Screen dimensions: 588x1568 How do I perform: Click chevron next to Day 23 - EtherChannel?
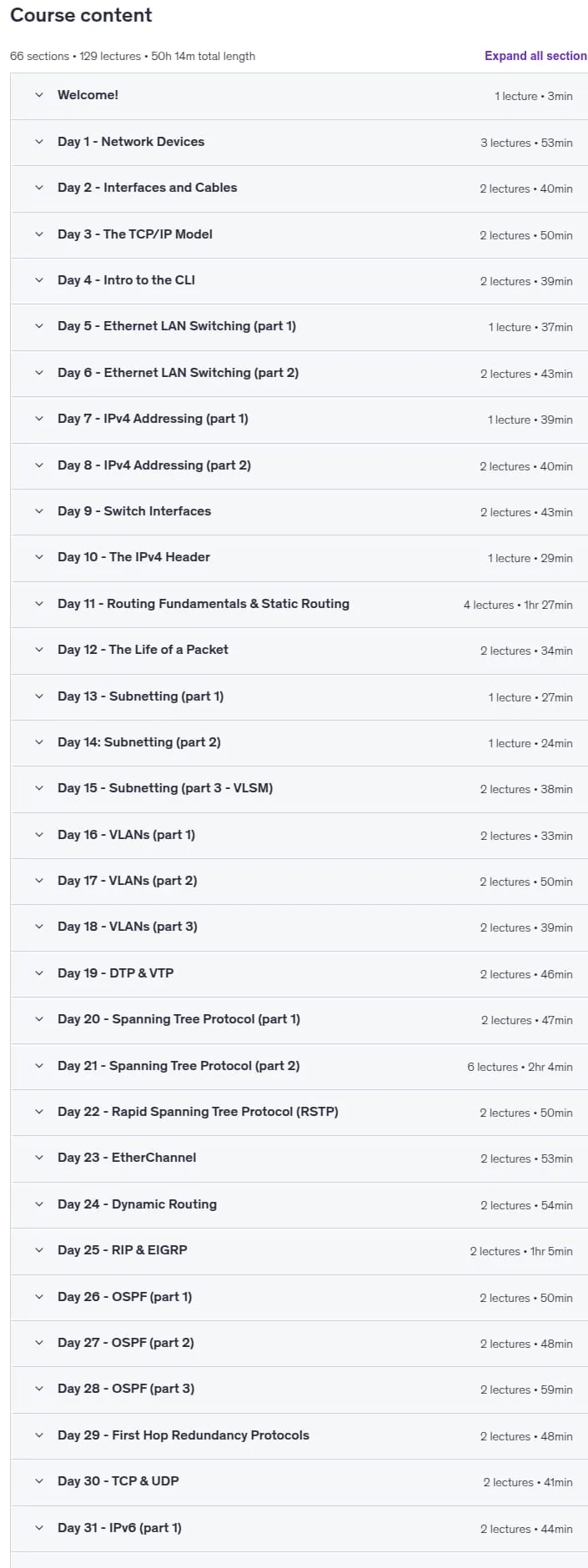pyautogui.click(x=39, y=1158)
